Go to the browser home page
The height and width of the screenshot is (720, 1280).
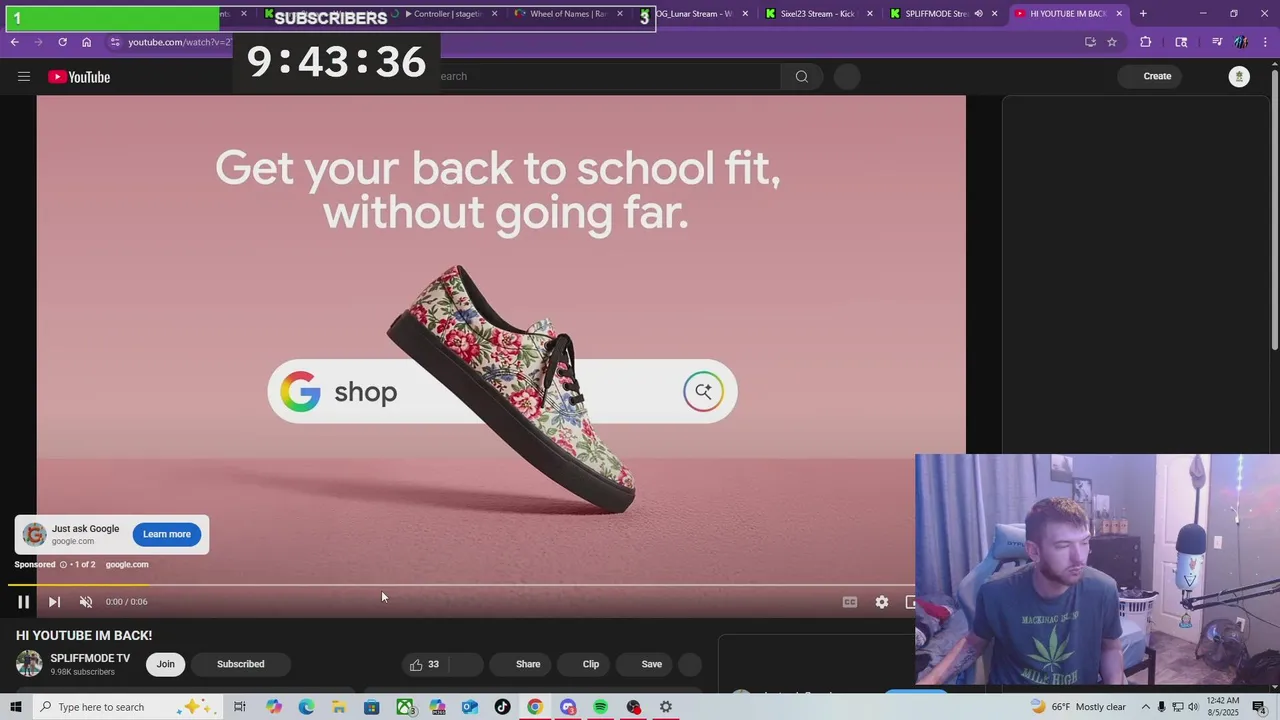click(86, 42)
